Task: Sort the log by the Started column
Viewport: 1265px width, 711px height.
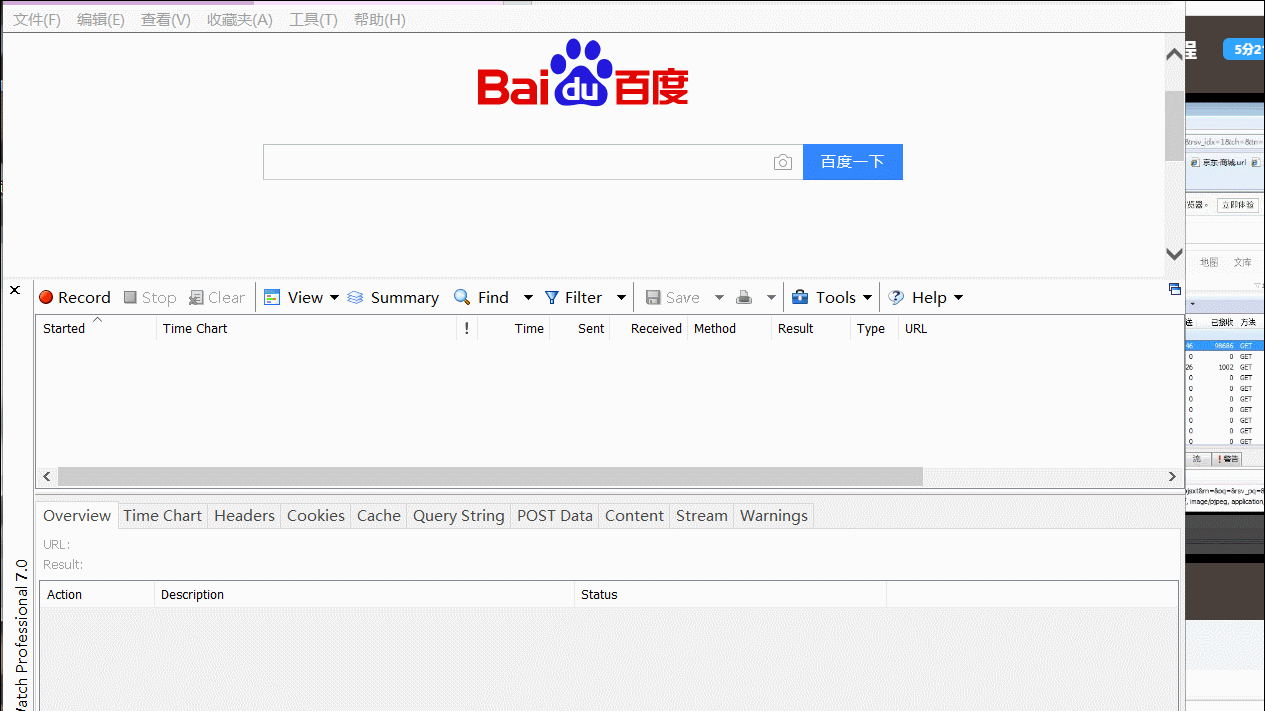Action: coord(96,328)
